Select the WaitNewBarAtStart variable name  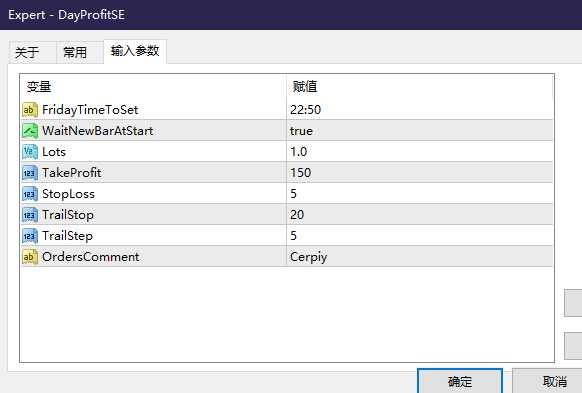pyautogui.click(x=98, y=131)
